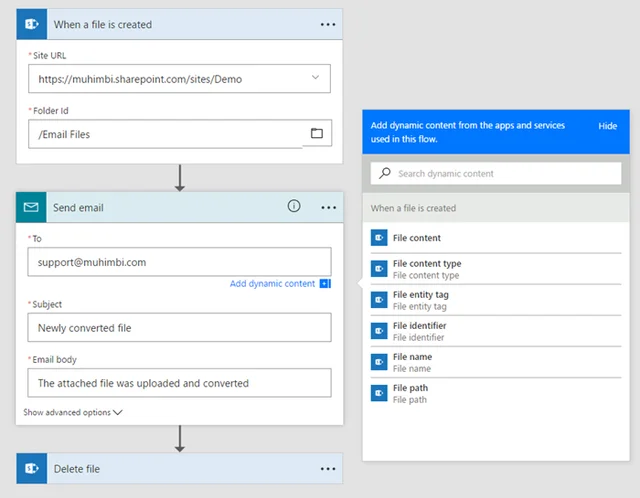
Task: Focus the Search dynamic content field
Action: point(496,173)
